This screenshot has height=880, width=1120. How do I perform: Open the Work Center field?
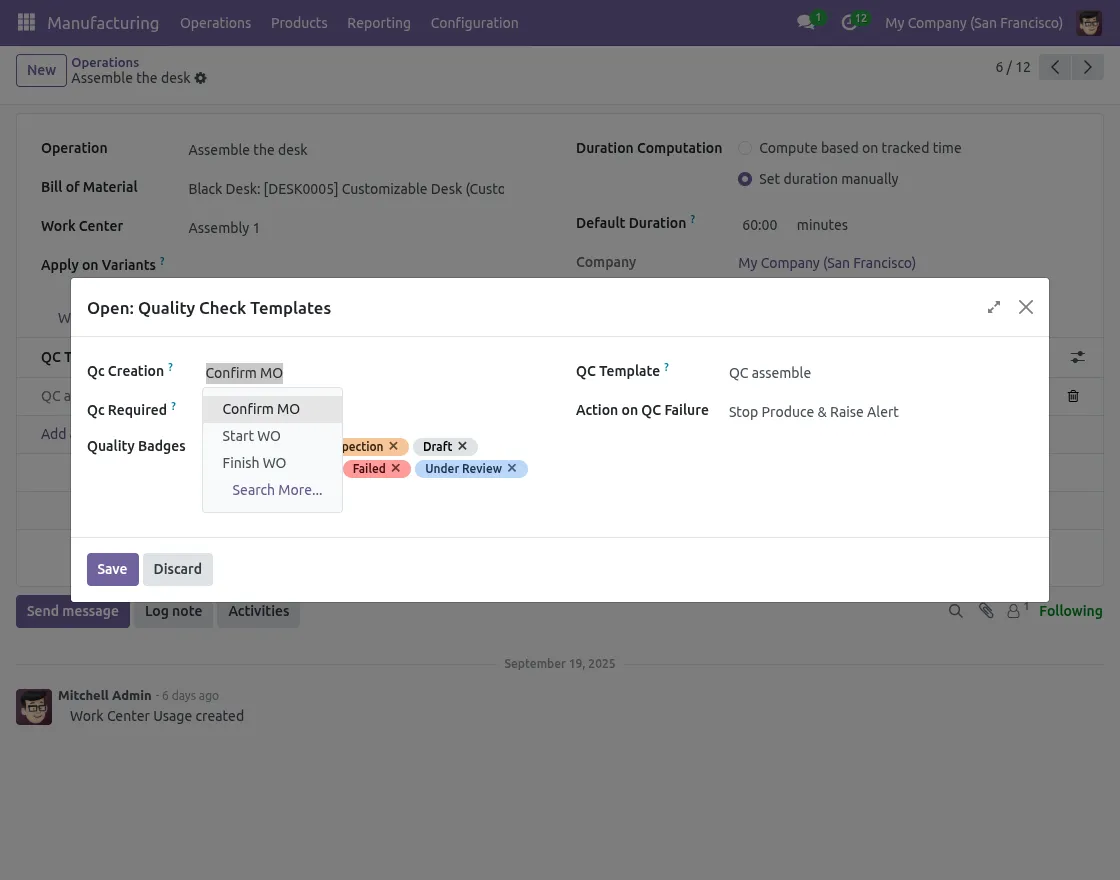pyautogui.click(x=346, y=228)
